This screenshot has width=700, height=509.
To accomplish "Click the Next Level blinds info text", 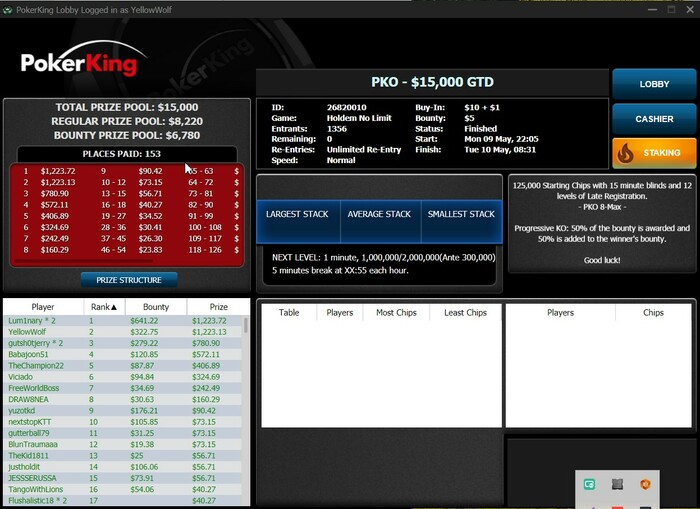I will (383, 258).
